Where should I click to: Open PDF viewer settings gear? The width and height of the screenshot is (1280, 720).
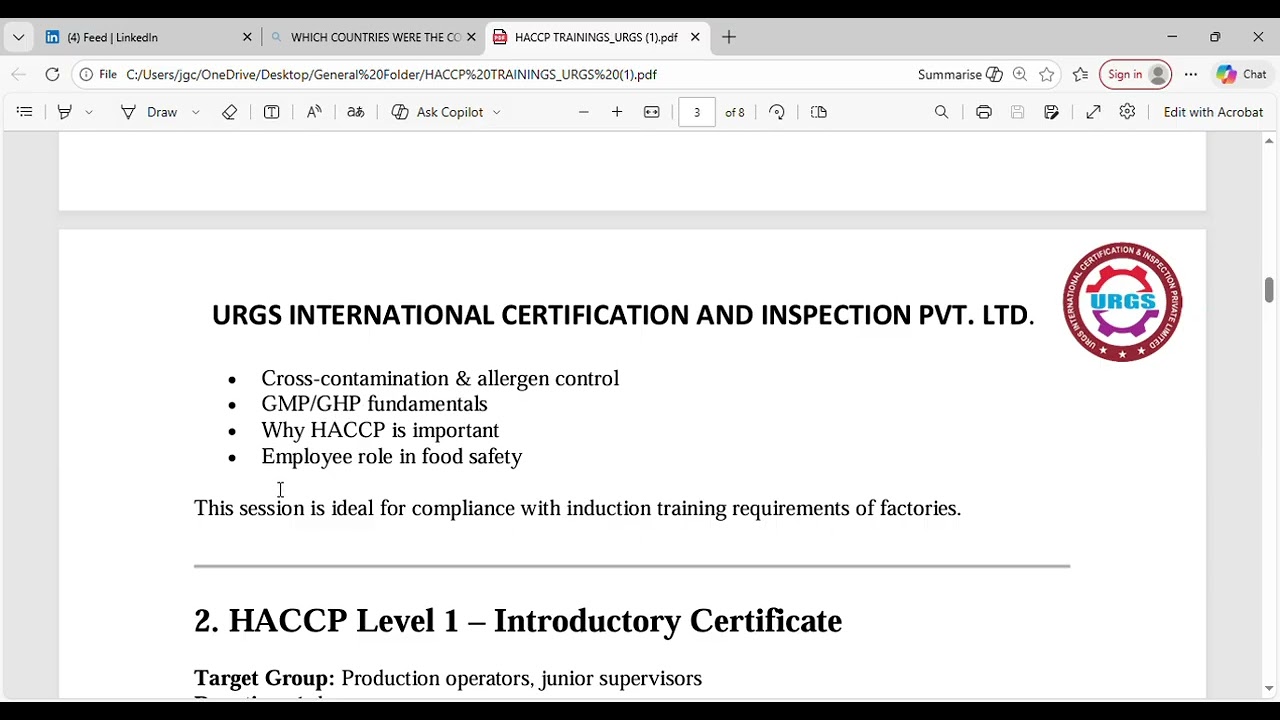(1127, 112)
